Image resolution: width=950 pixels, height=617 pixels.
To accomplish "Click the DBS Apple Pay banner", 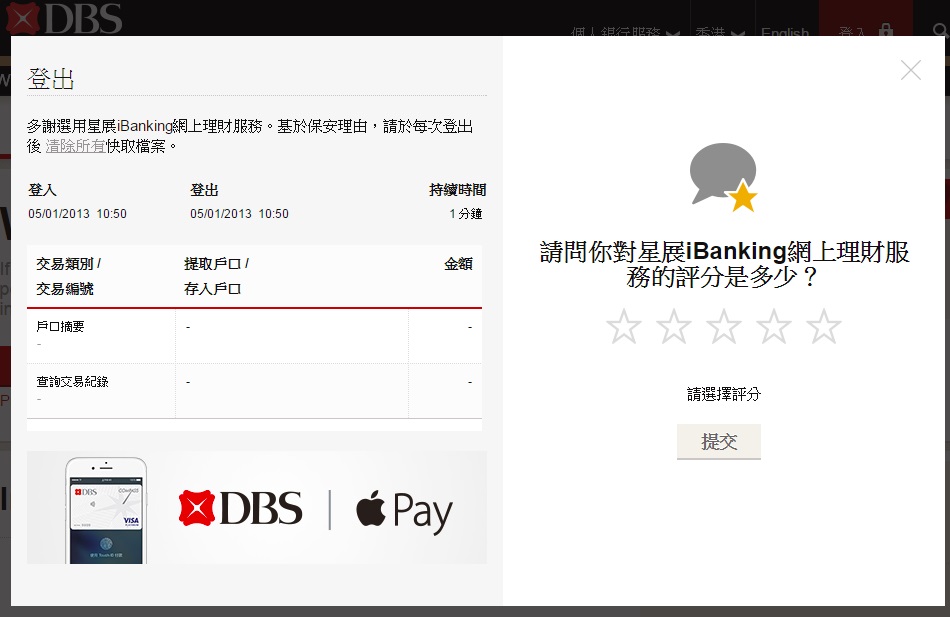I will pos(256,508).
